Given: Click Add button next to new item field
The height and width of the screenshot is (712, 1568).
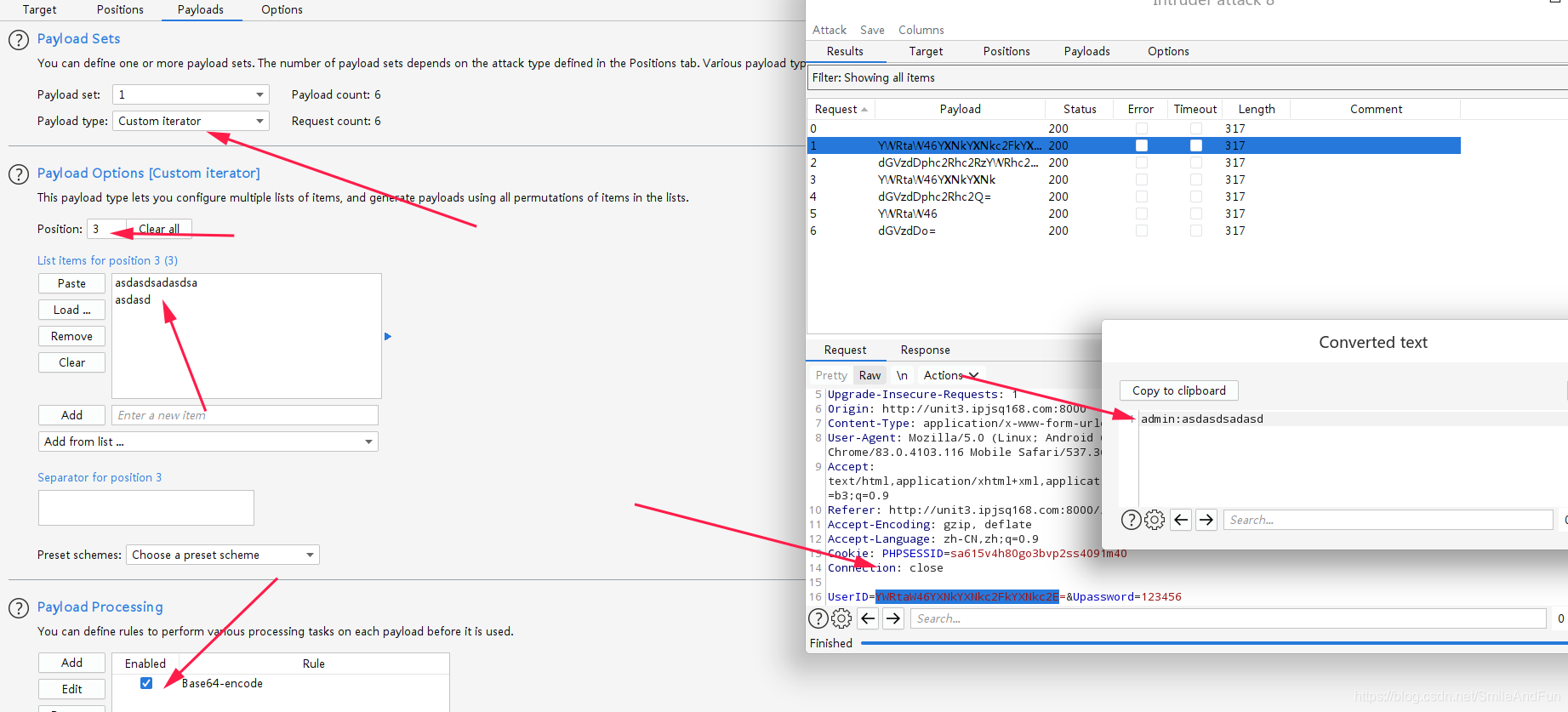Looking at the screenshot, I should coord(71,415).
